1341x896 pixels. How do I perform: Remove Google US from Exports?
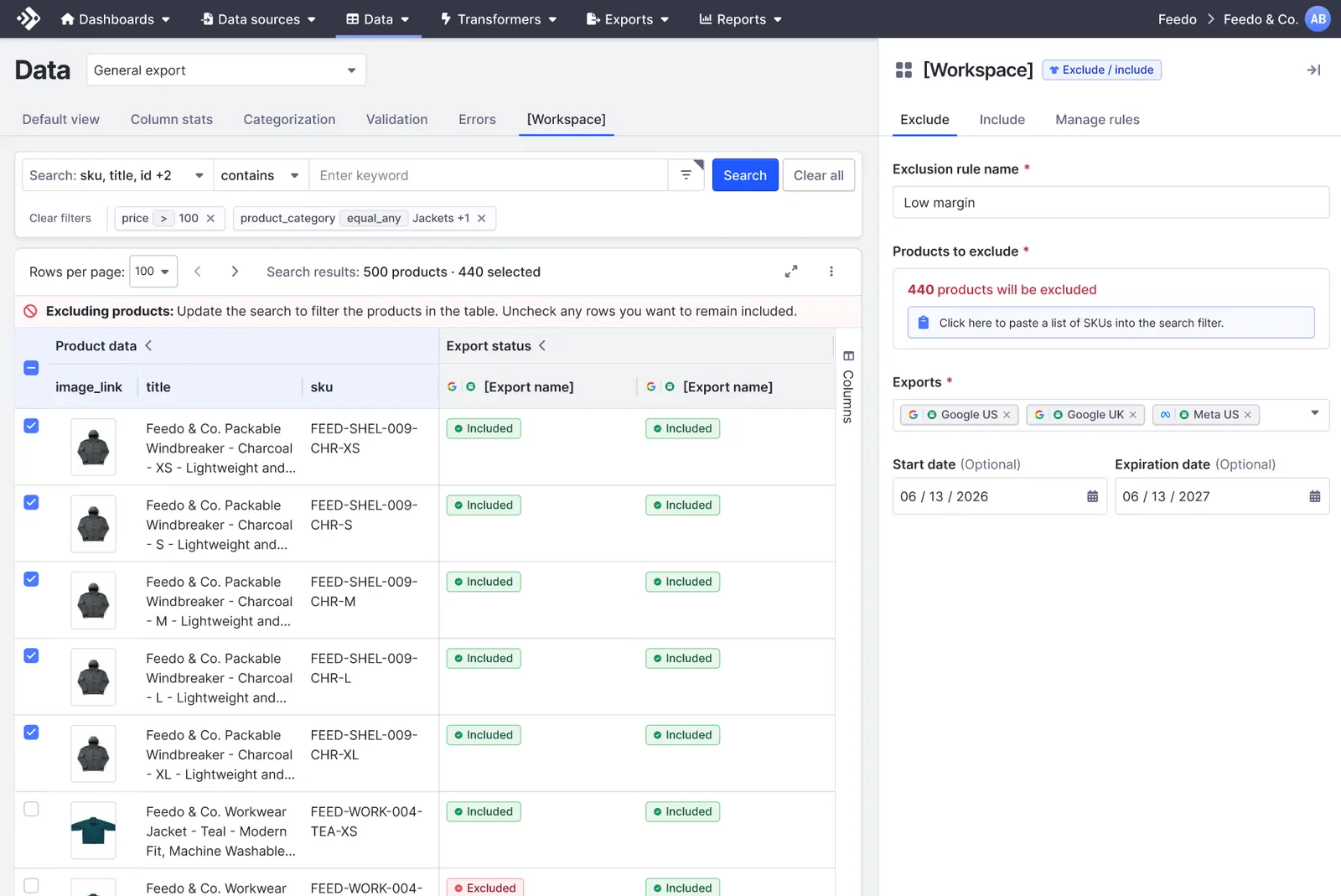tap(1007, 415)
